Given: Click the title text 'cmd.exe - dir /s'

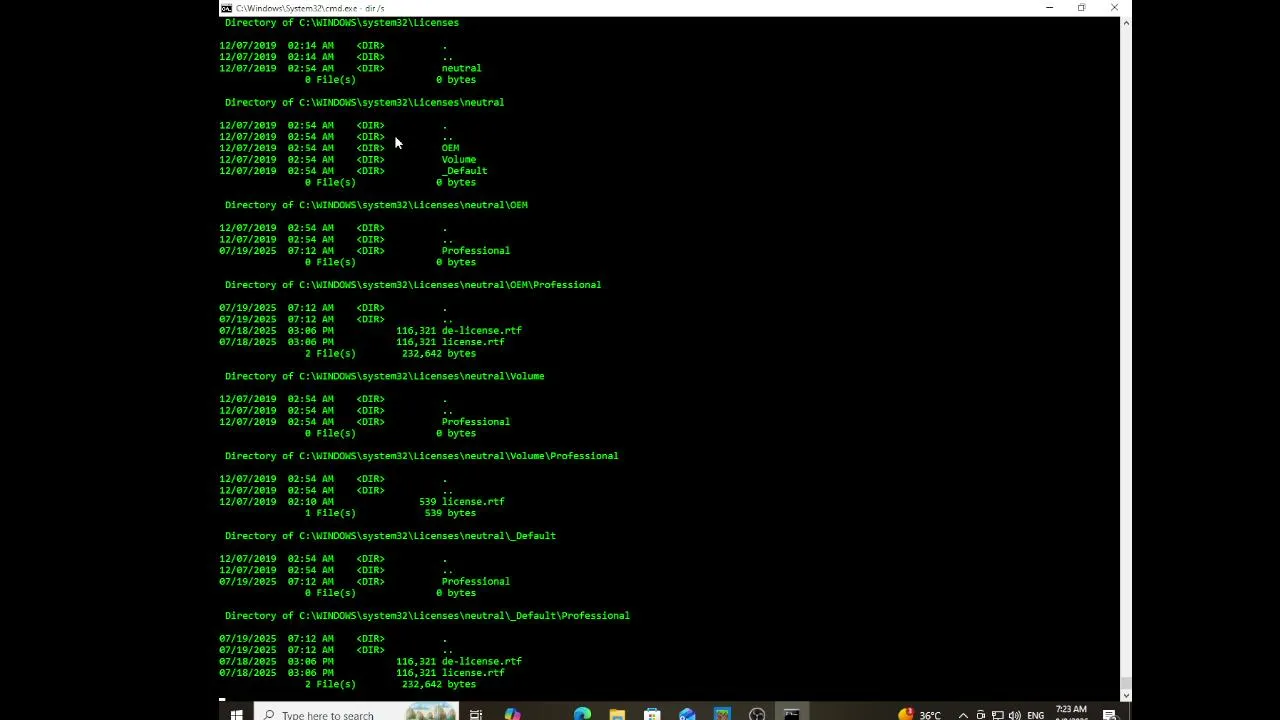Looking at the screenshot, I should tap(310, 8).
